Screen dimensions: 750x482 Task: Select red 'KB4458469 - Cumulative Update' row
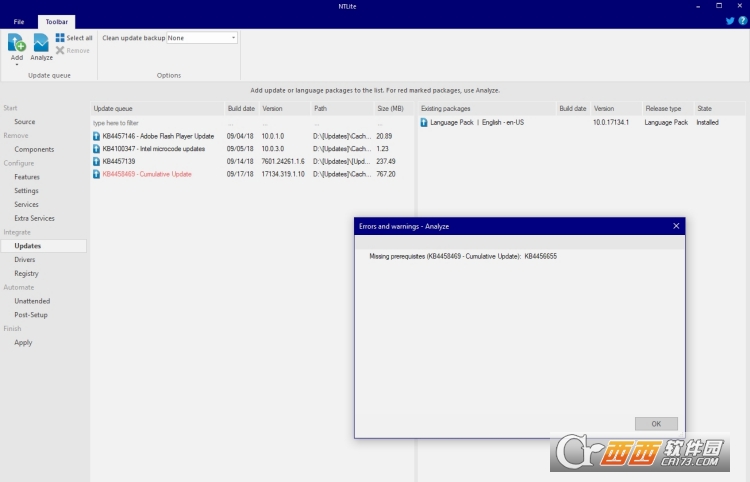[252, 174]
